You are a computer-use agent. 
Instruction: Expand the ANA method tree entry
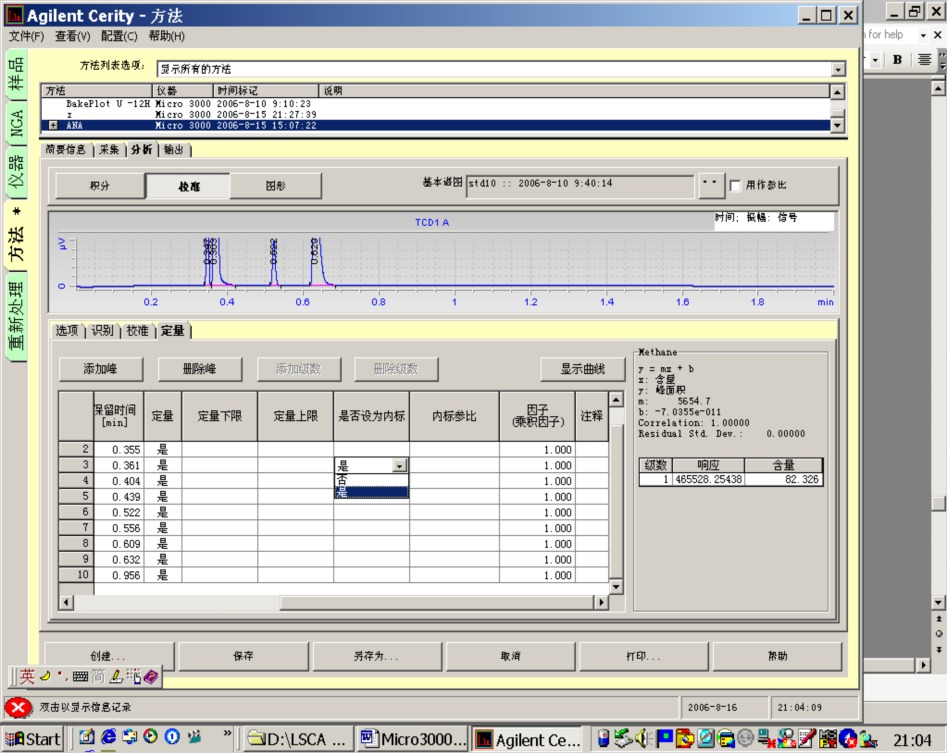tap(53, 126)
